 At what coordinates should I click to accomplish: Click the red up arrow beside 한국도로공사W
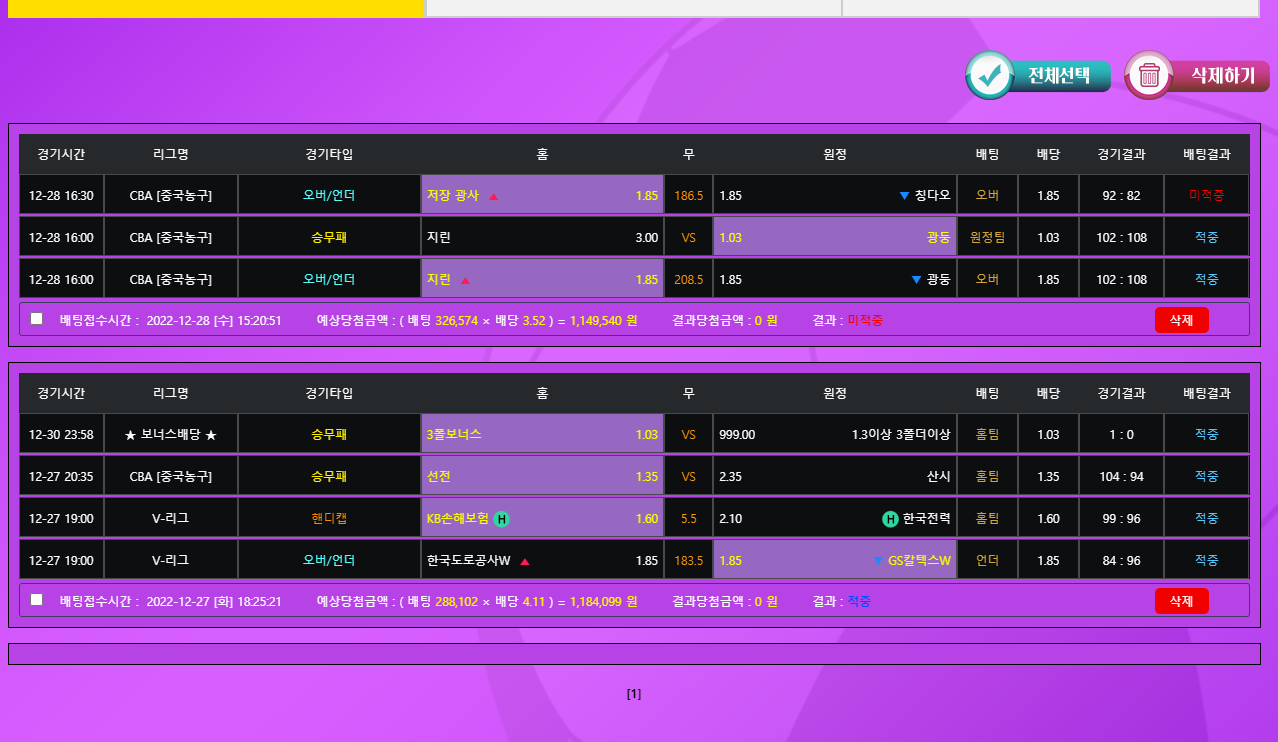click(525, 561)
